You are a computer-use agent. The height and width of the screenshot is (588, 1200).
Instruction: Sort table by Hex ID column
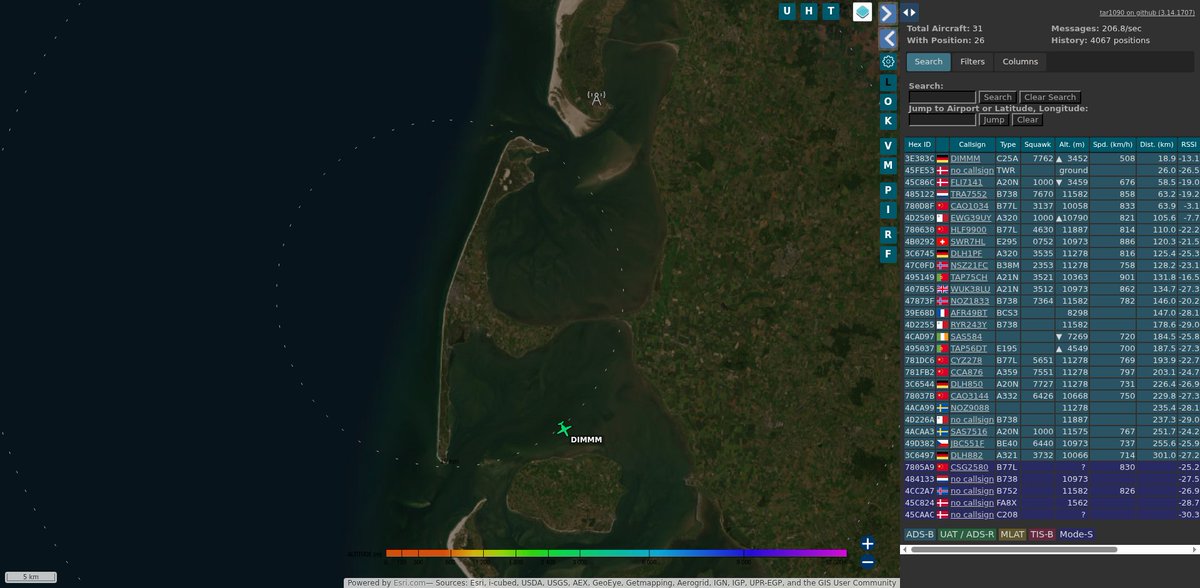tap(919, 145)
